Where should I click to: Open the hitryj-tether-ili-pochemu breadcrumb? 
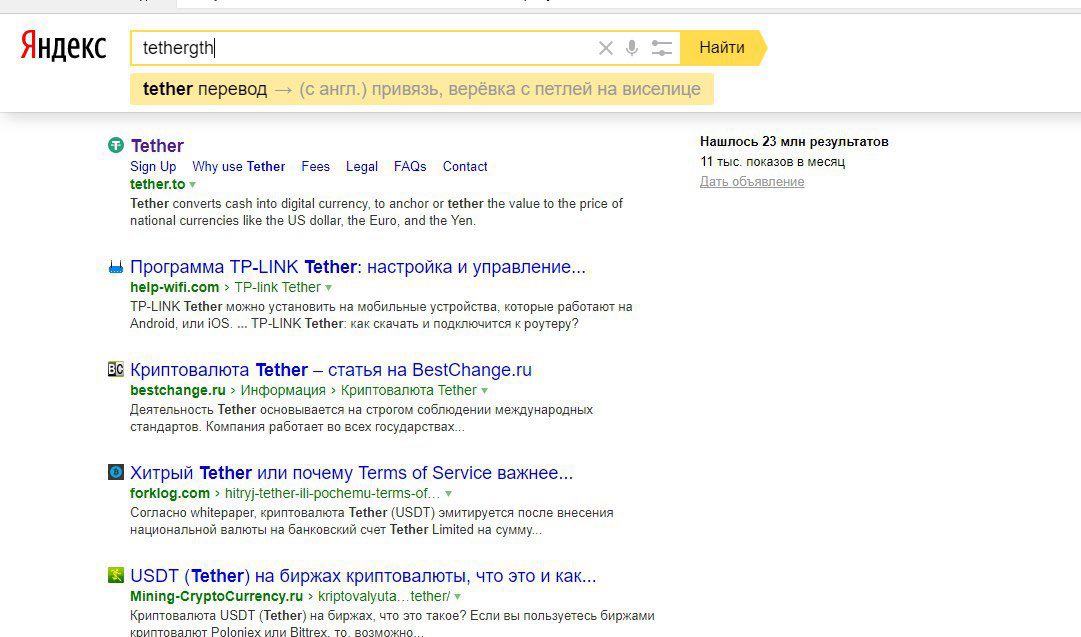332,493
